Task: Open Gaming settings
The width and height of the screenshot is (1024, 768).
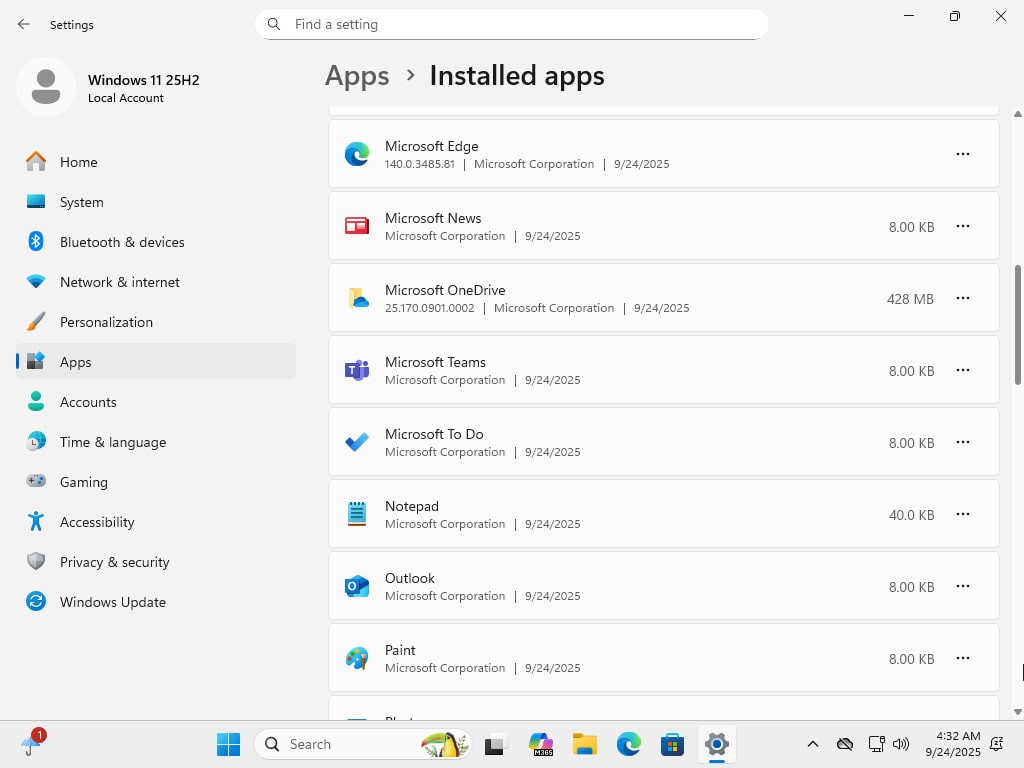Action: pos(156,482)
